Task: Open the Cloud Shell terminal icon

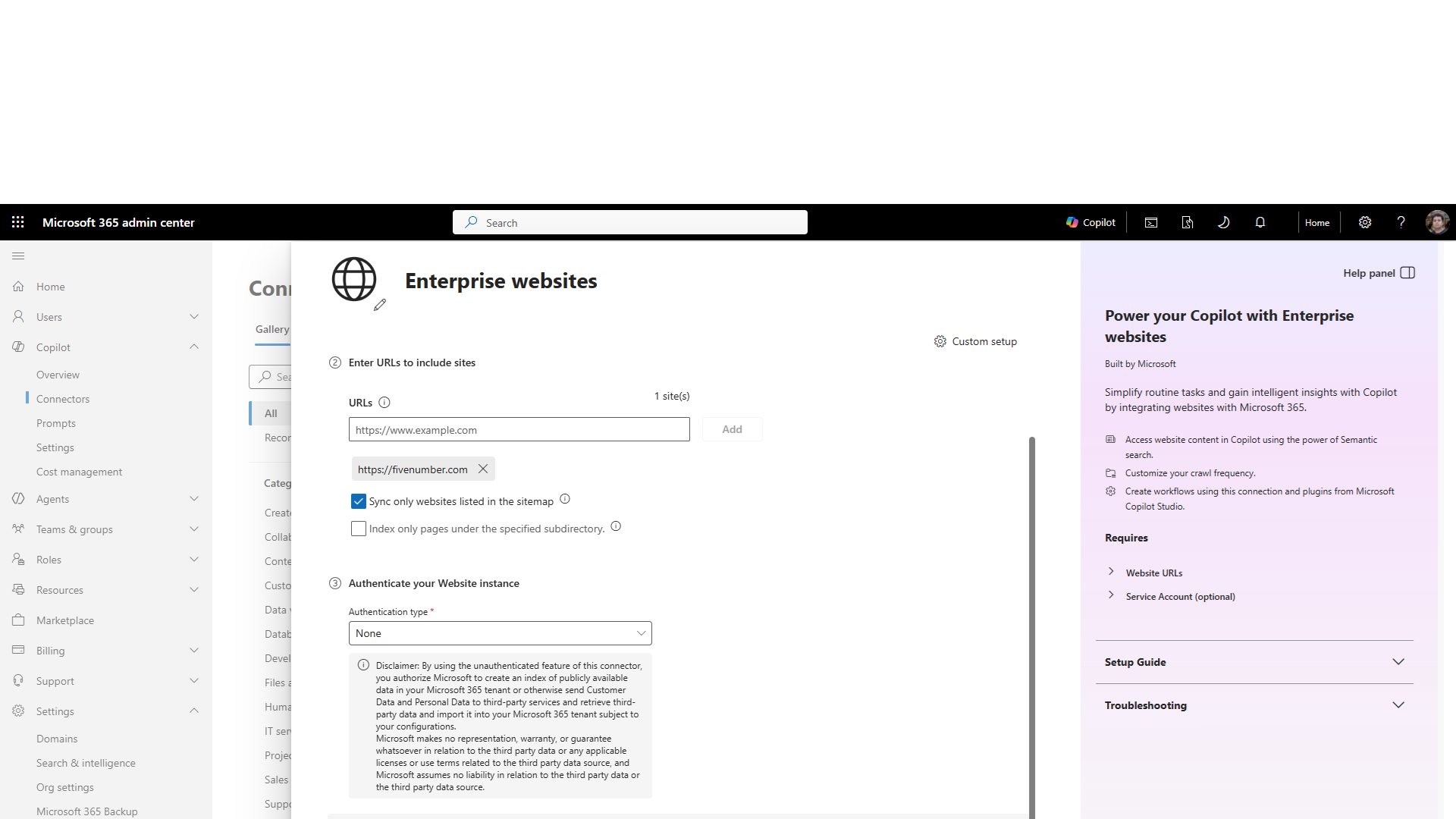Action: pos(1151,222)
